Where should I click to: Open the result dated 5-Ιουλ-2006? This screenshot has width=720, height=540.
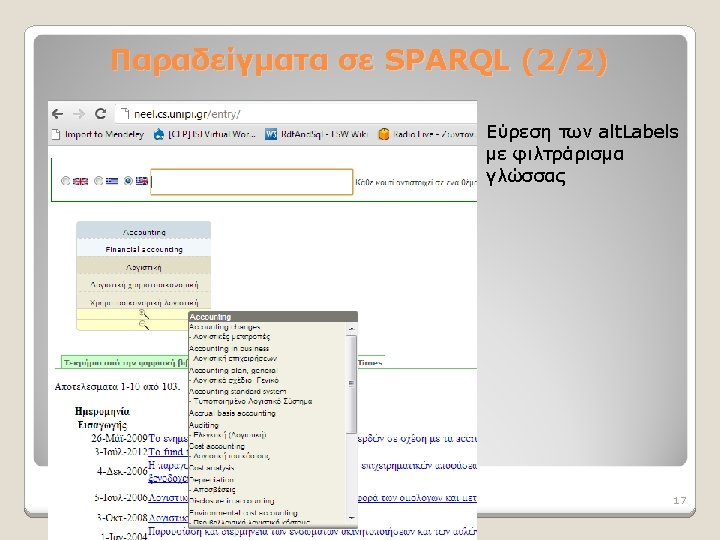[x=168, y=497]
